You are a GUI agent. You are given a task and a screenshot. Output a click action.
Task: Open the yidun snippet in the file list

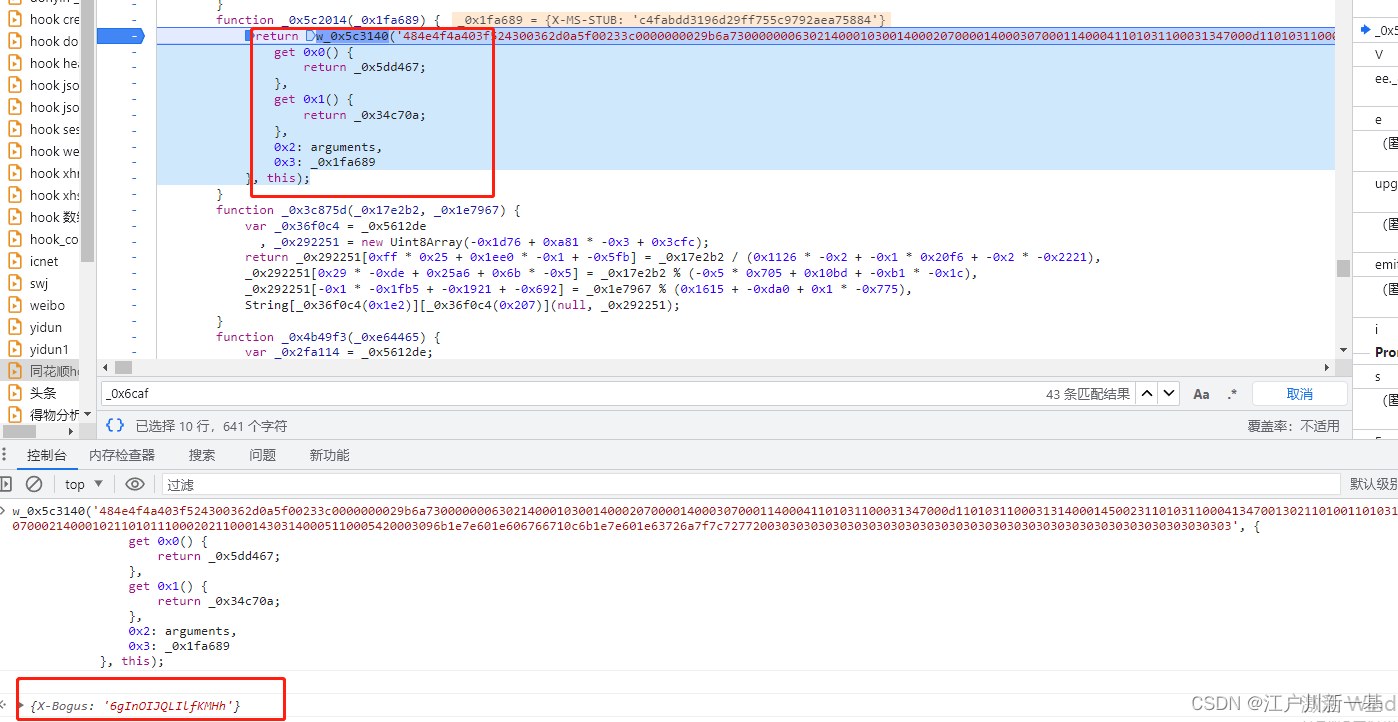(x=45, y=327)
